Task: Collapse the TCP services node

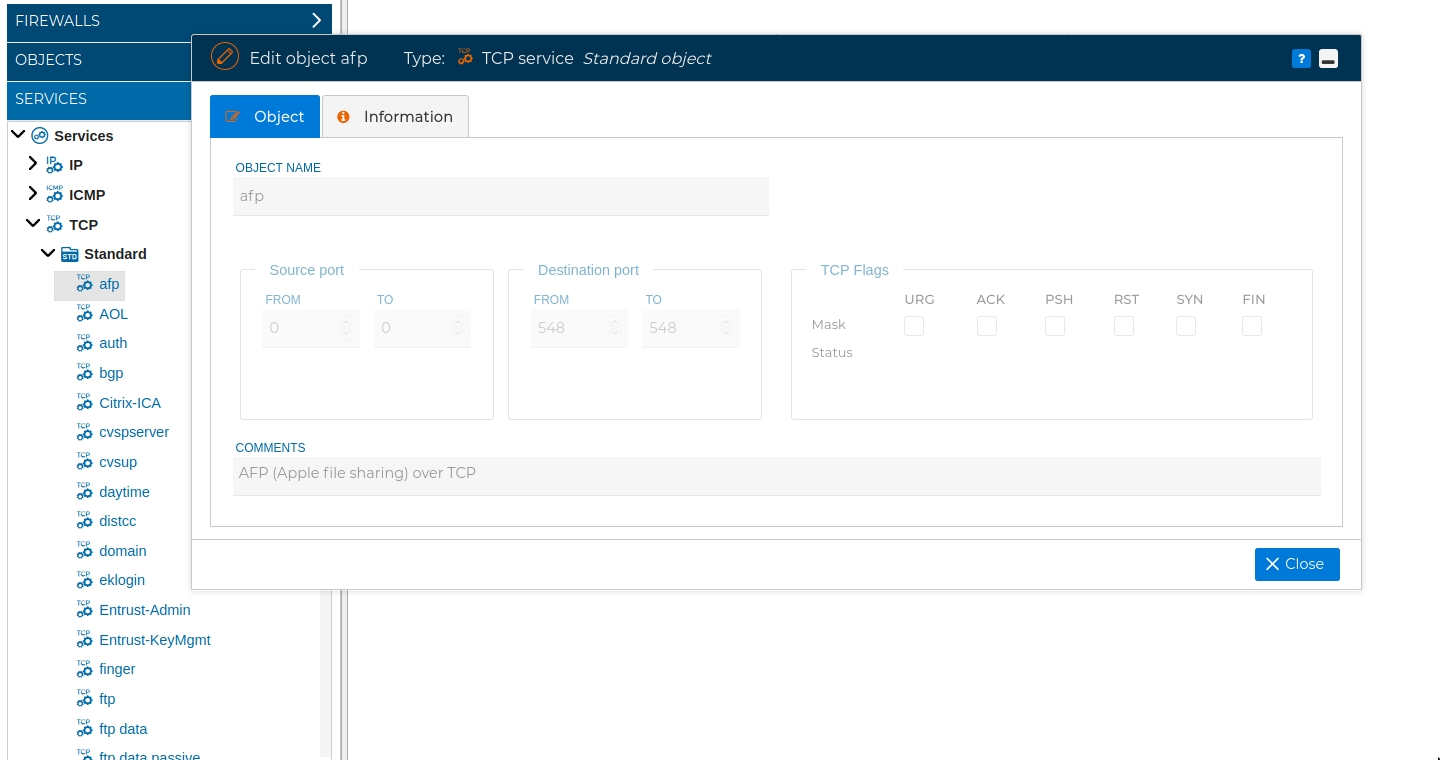Action: (33, 223)
